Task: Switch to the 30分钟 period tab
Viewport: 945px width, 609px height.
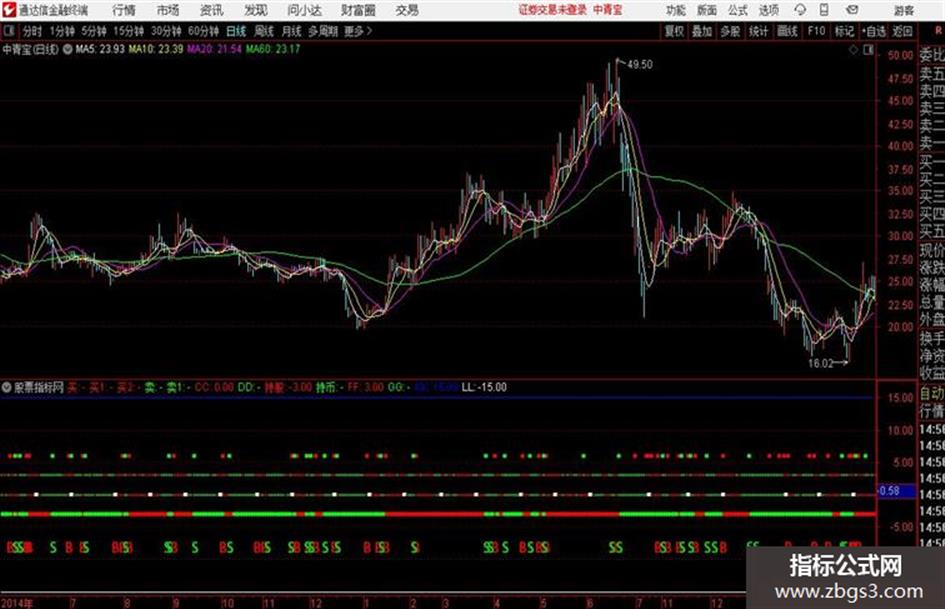Action: (x=166, y=31)
